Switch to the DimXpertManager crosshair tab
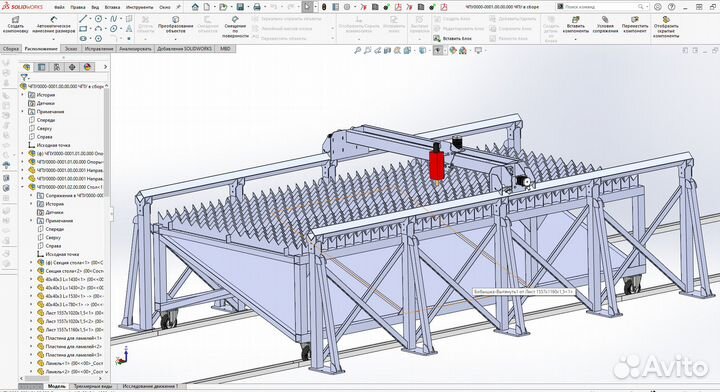Screen dimensions: 720x392 72,67
